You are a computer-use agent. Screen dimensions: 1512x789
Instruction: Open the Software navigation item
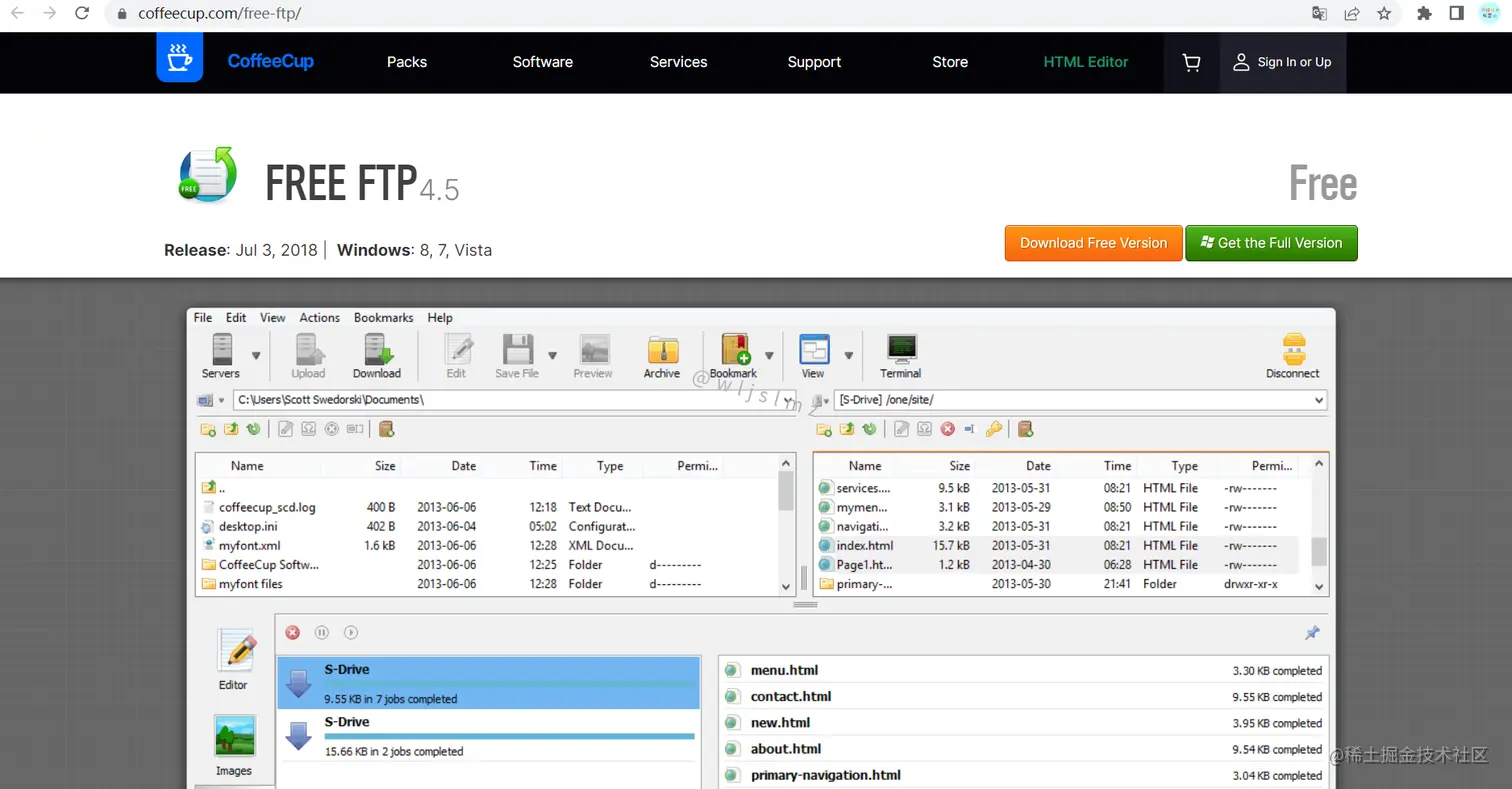[x=543, y=62]
